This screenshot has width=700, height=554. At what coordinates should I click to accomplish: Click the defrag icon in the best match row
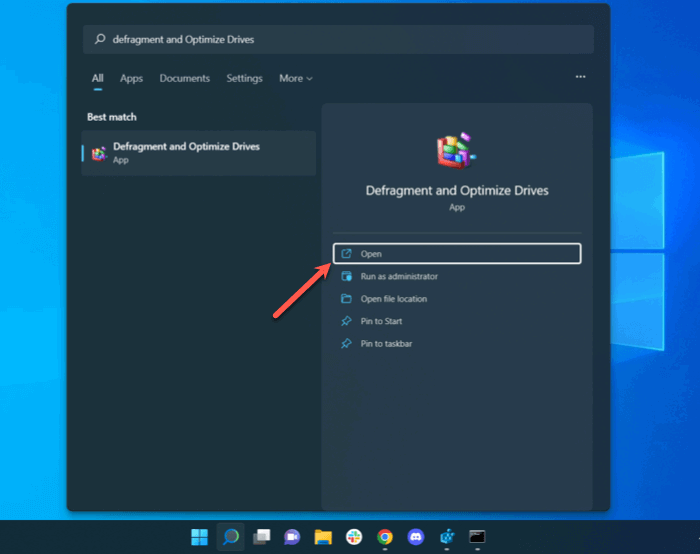[99, 154]
